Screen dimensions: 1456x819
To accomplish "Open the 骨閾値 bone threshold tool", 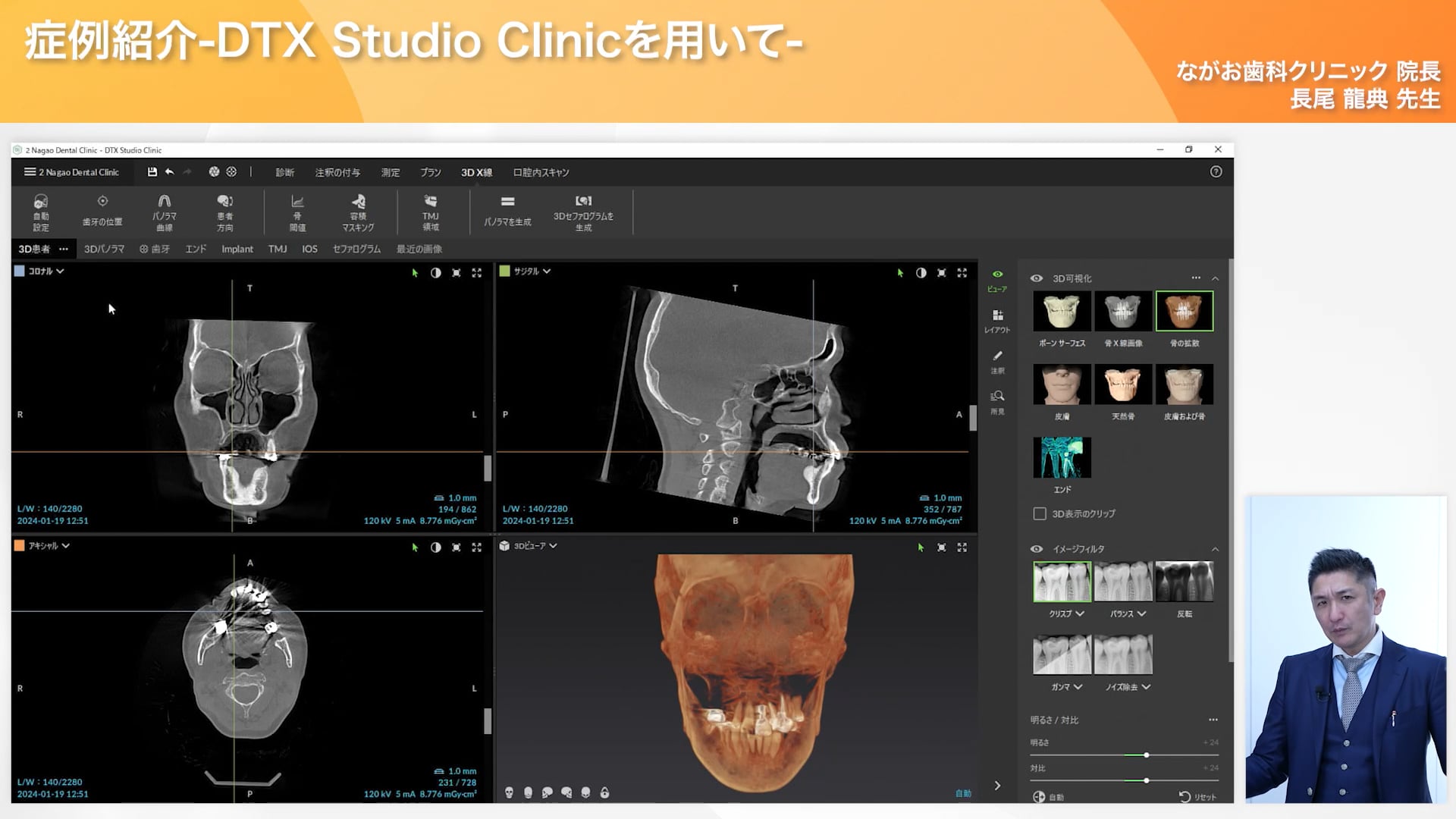I will (x=297, y=212).
